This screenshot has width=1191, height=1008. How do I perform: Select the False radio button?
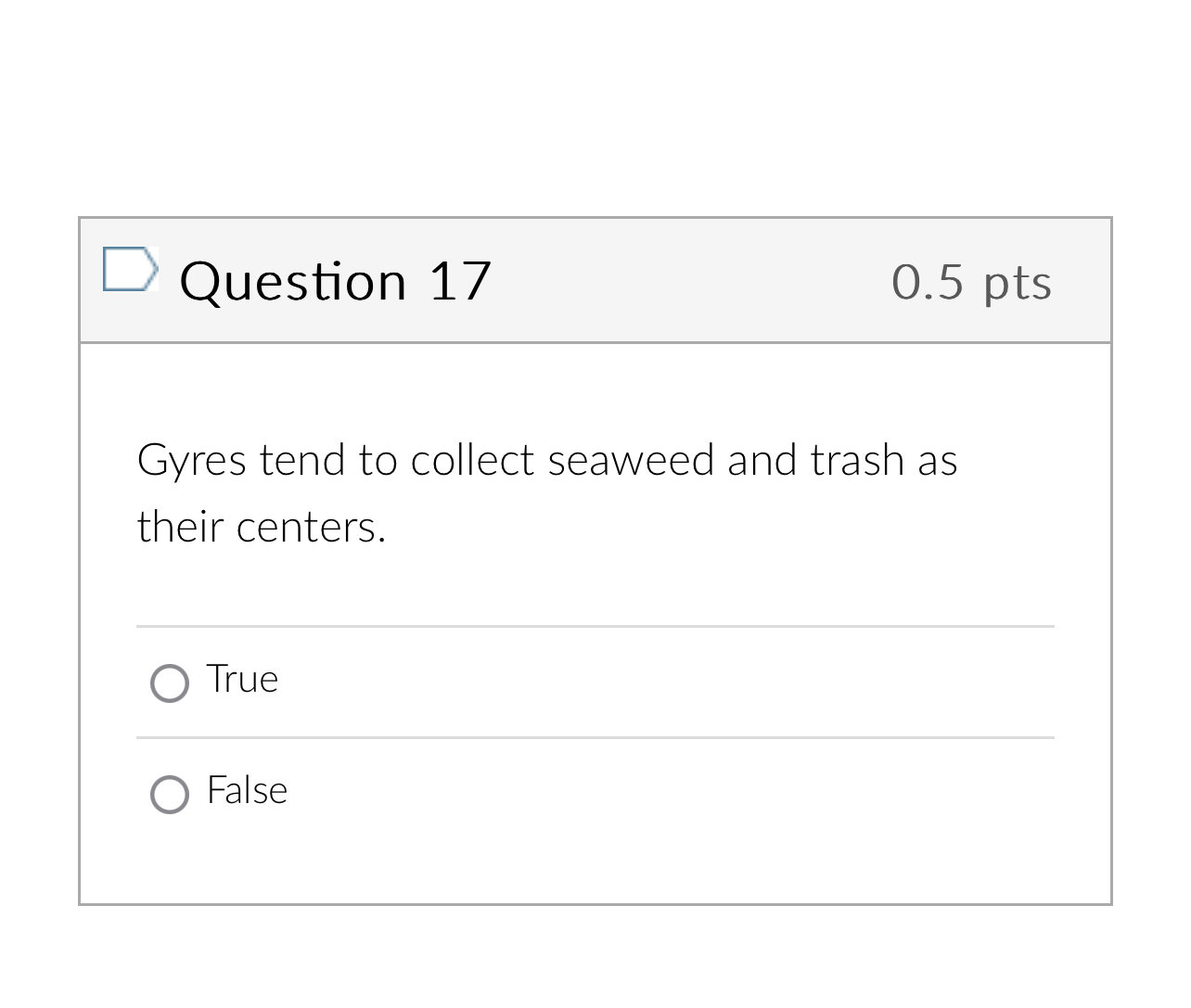point(170,795)
